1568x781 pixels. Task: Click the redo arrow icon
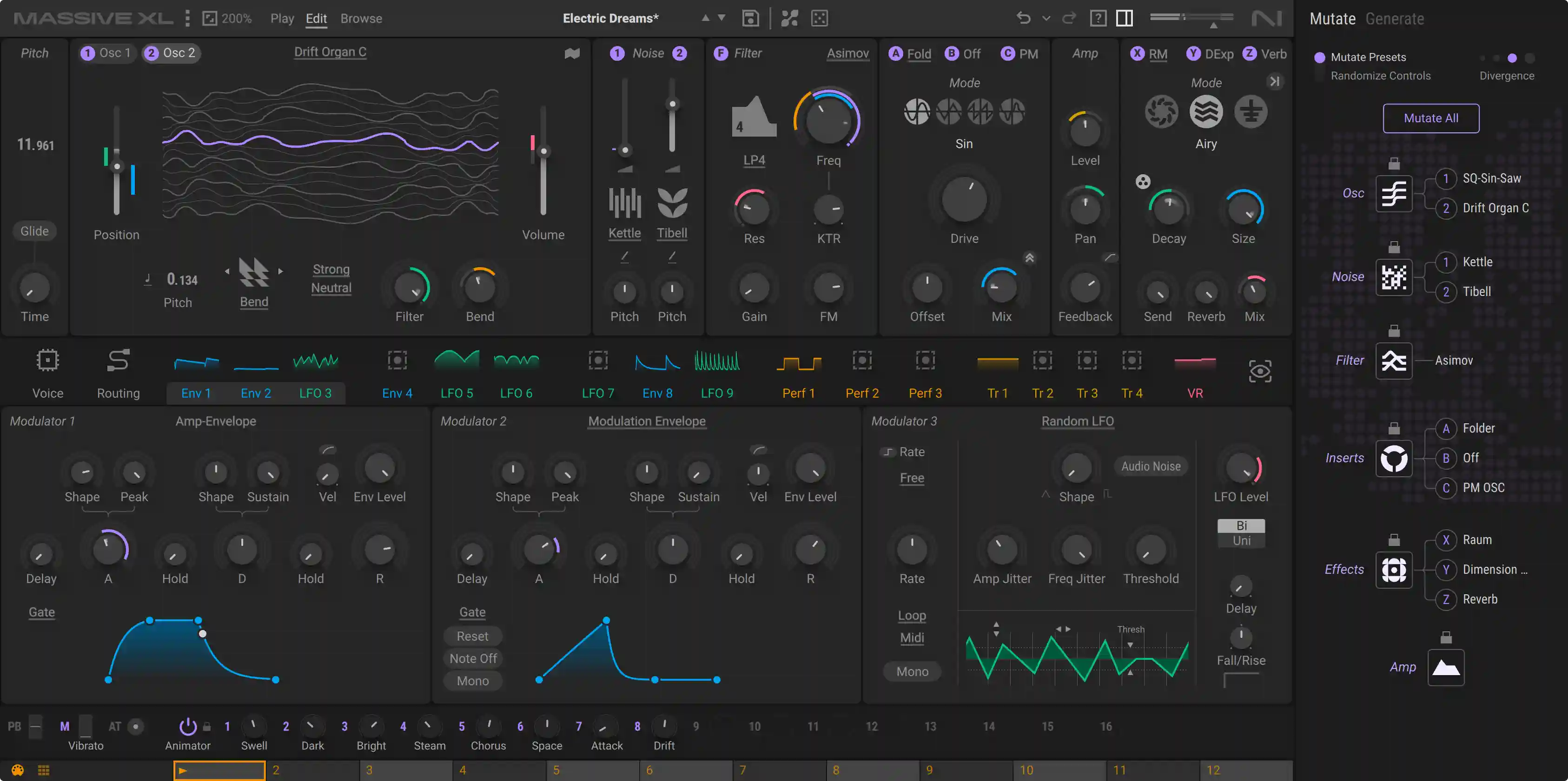(x=1069, y=18)
